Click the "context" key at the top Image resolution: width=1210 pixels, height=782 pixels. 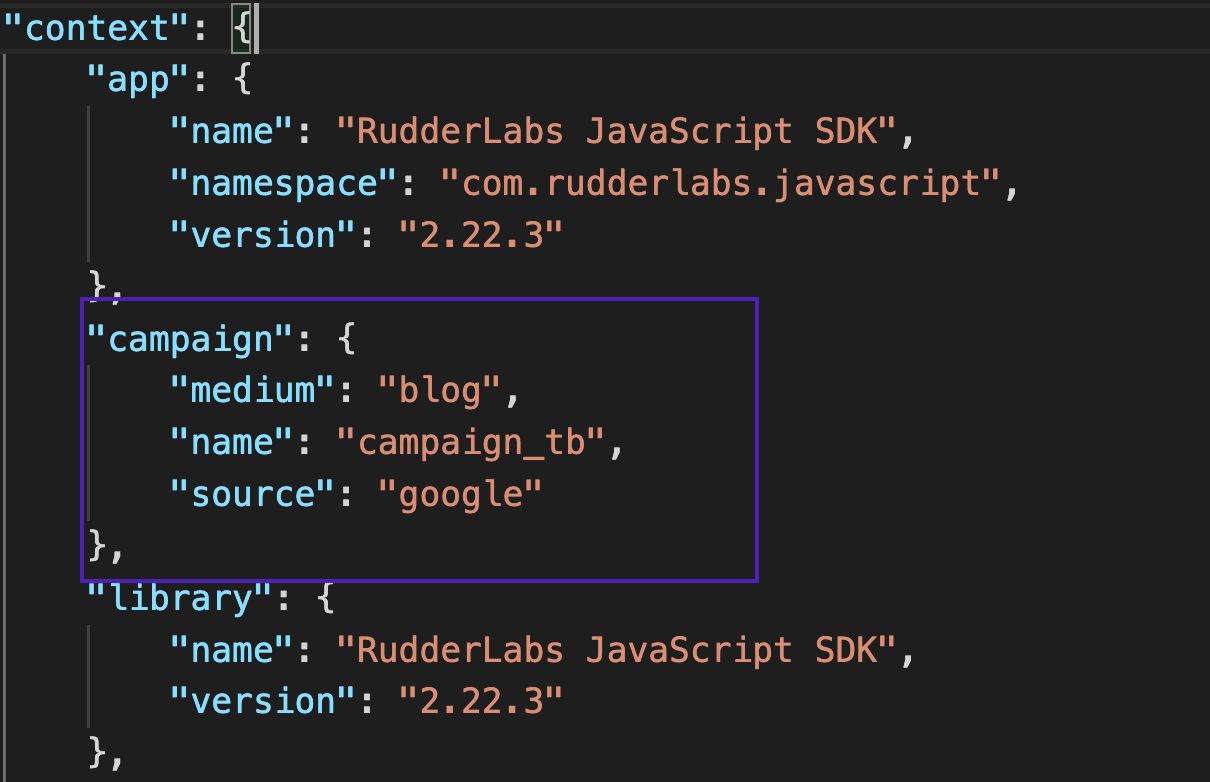[x=90, y=26]
